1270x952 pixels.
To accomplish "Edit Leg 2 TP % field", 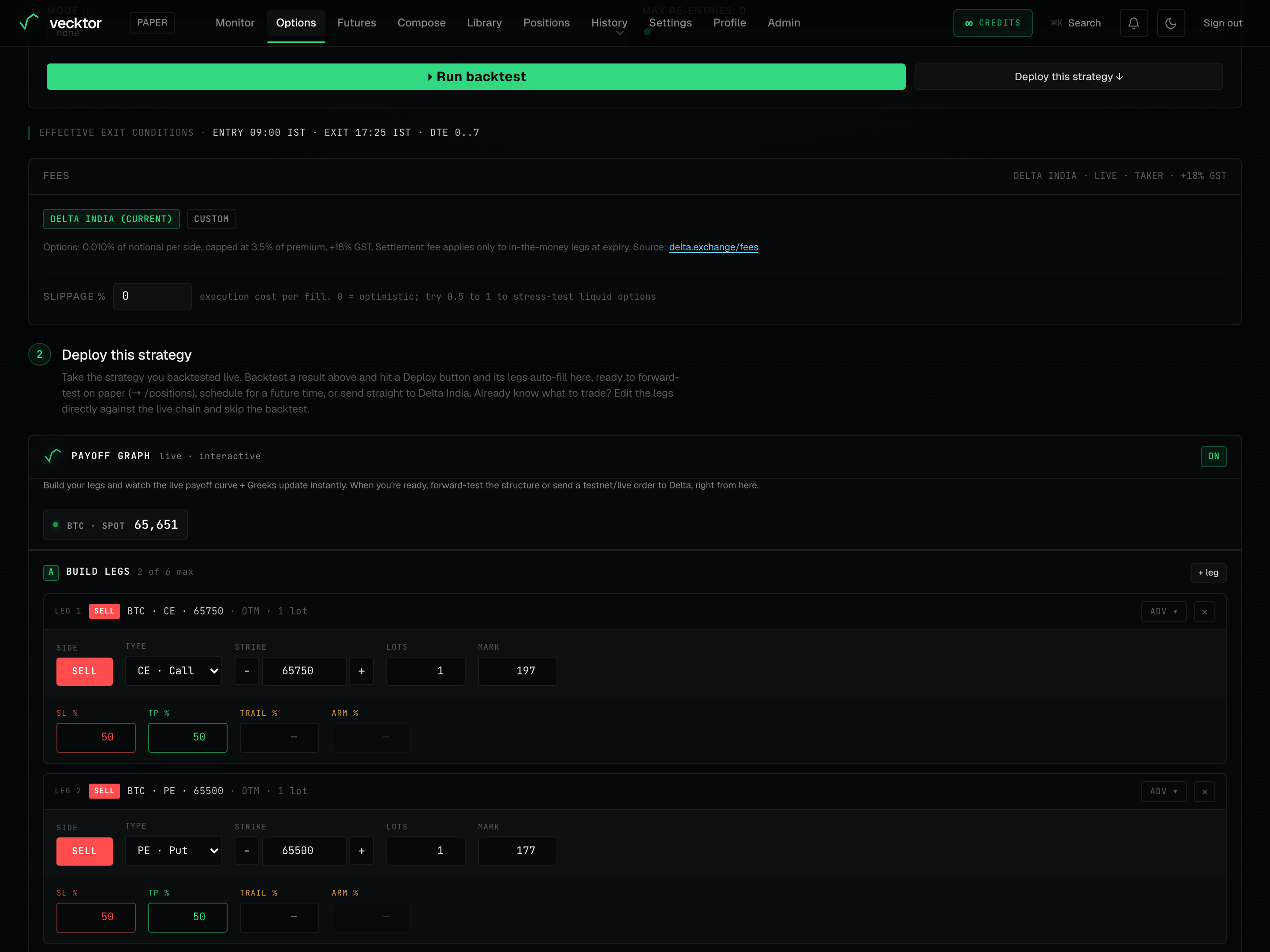I will tap(188, 917).
